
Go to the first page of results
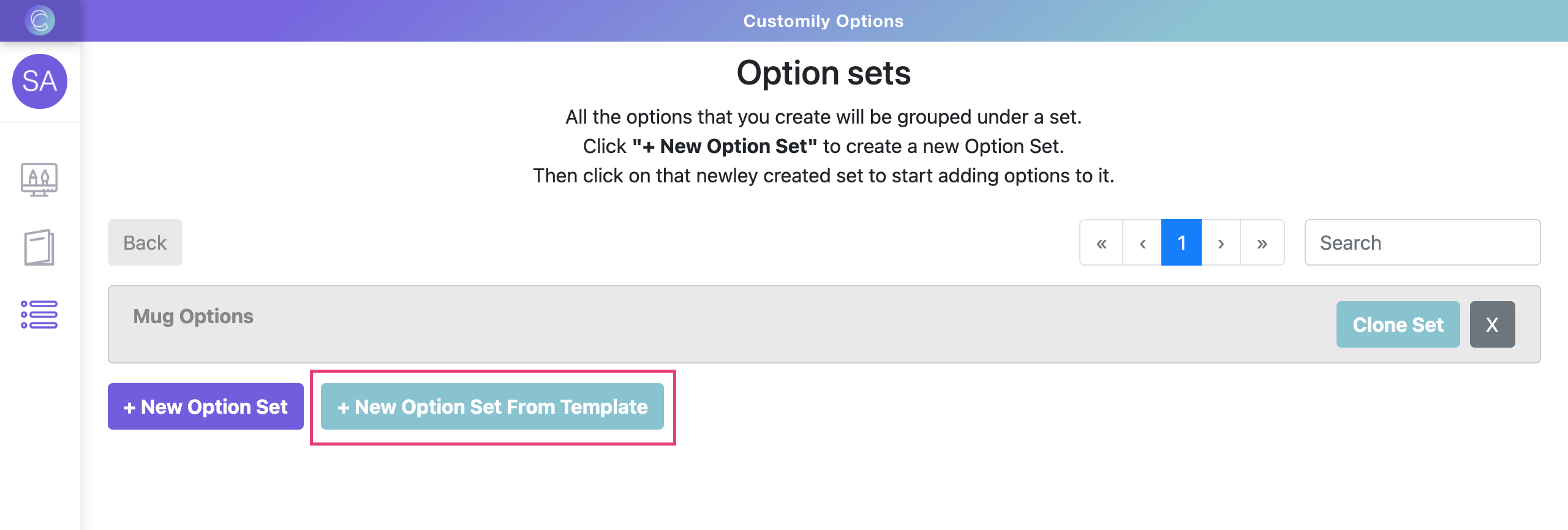(1101, 243)
